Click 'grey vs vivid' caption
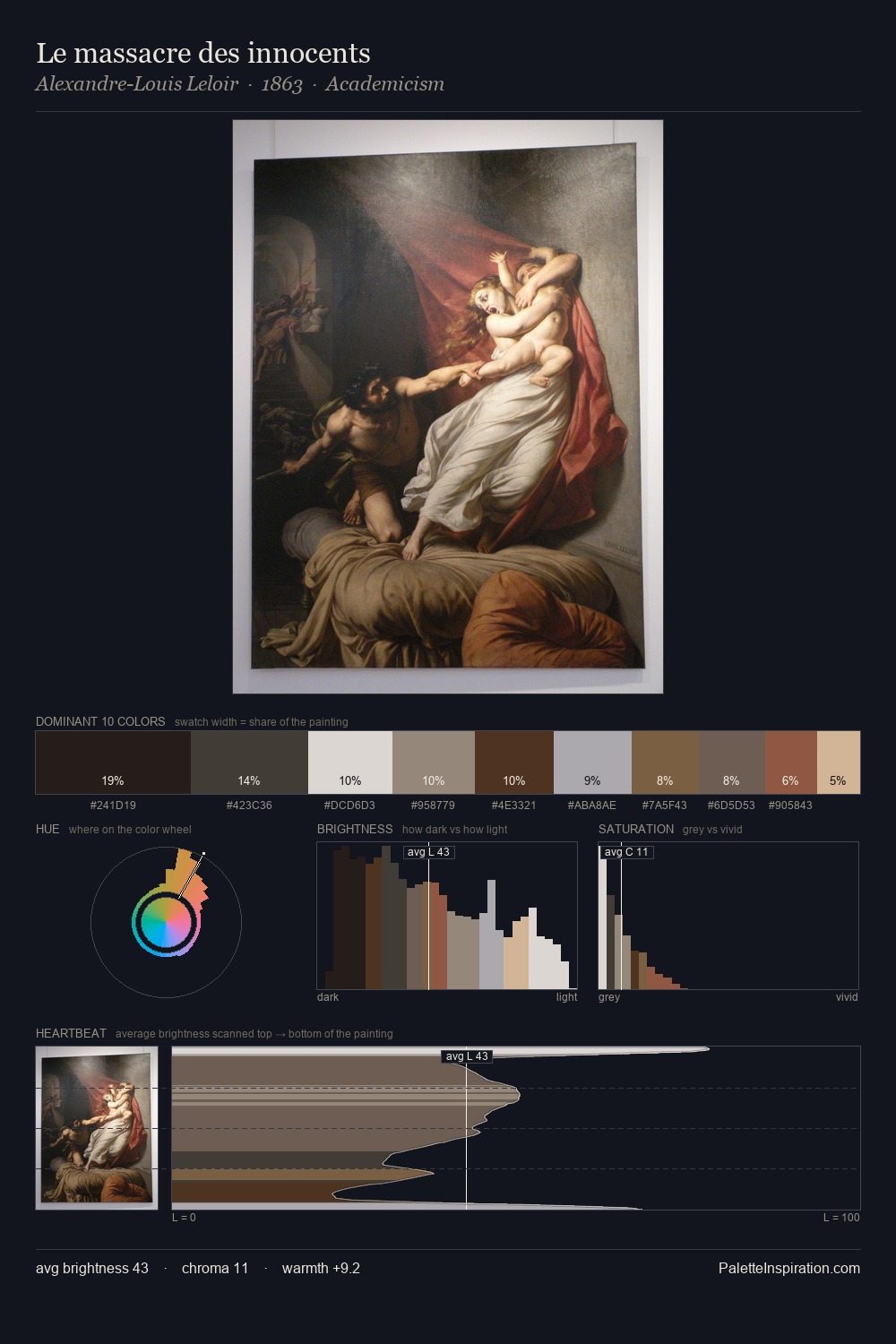 click(x=712, y=830)
